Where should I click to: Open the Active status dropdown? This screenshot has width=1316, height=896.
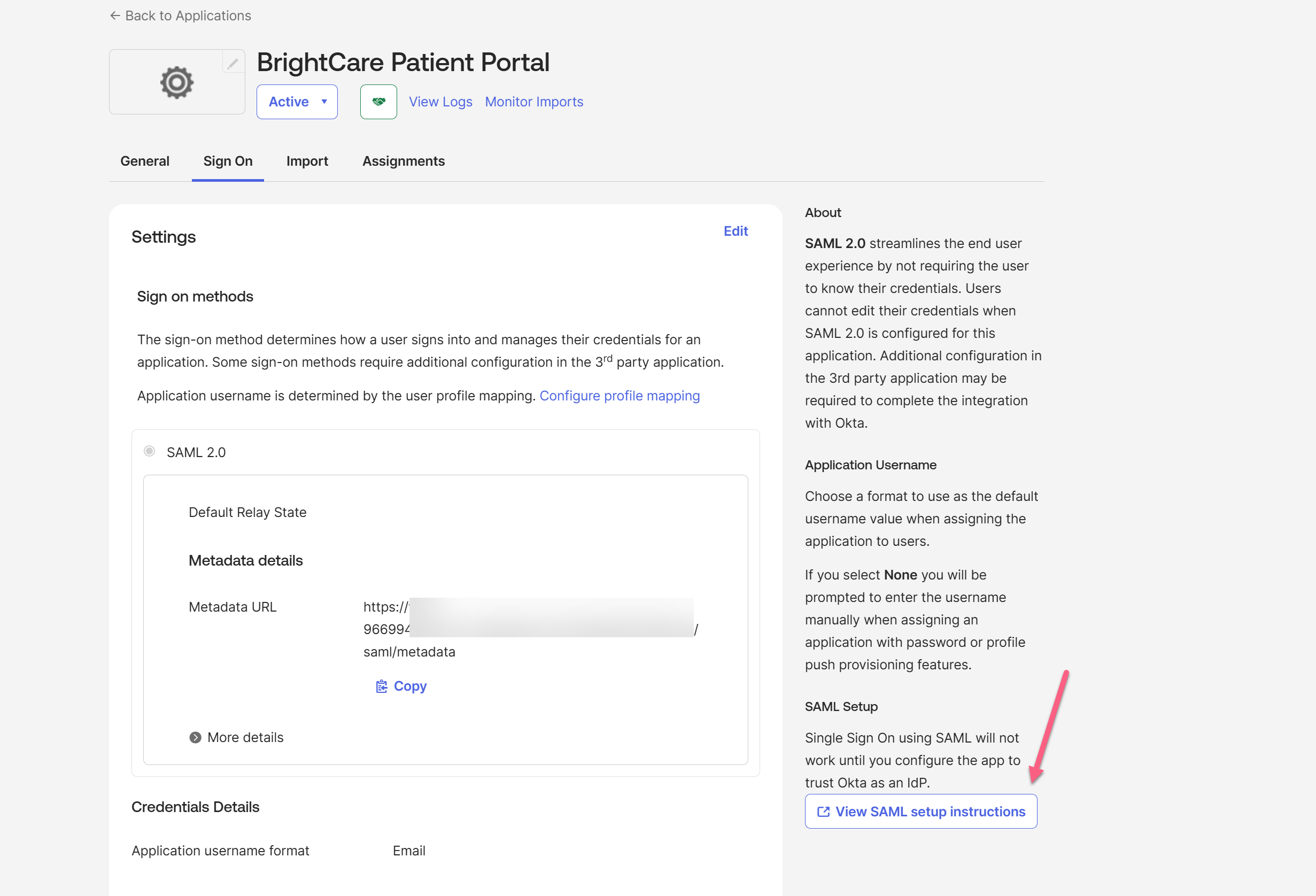point(297,102)
